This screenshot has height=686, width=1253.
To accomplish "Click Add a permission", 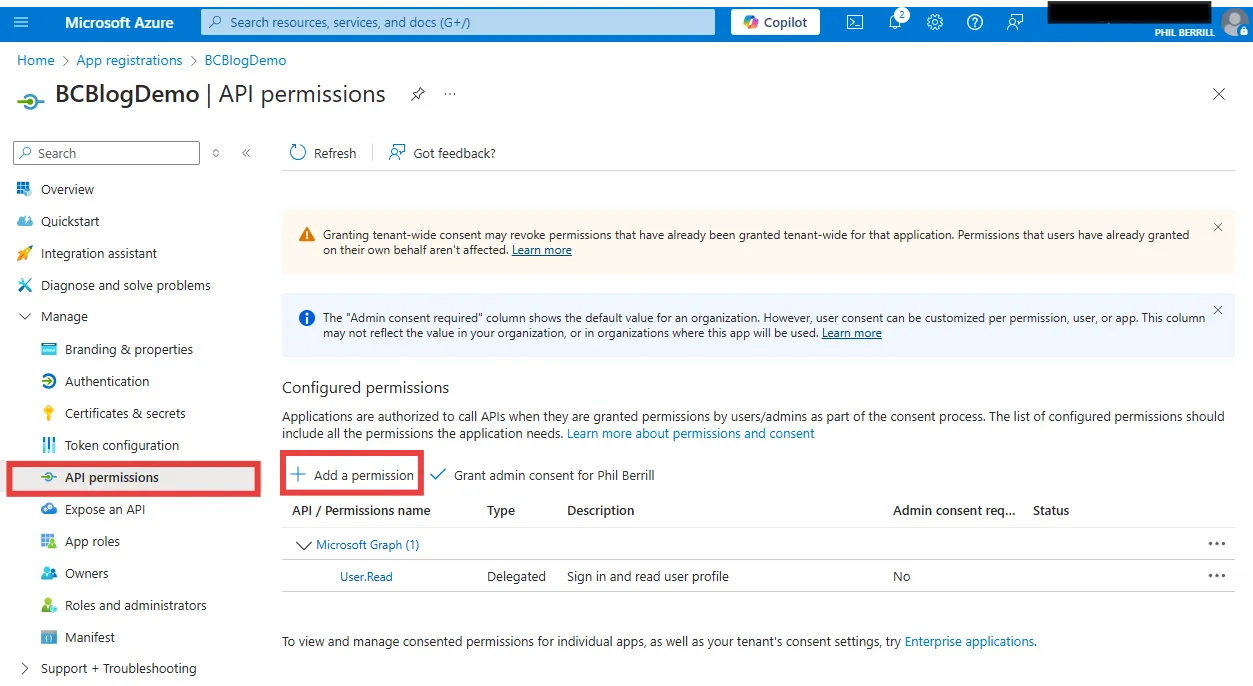I will [352, 475].
